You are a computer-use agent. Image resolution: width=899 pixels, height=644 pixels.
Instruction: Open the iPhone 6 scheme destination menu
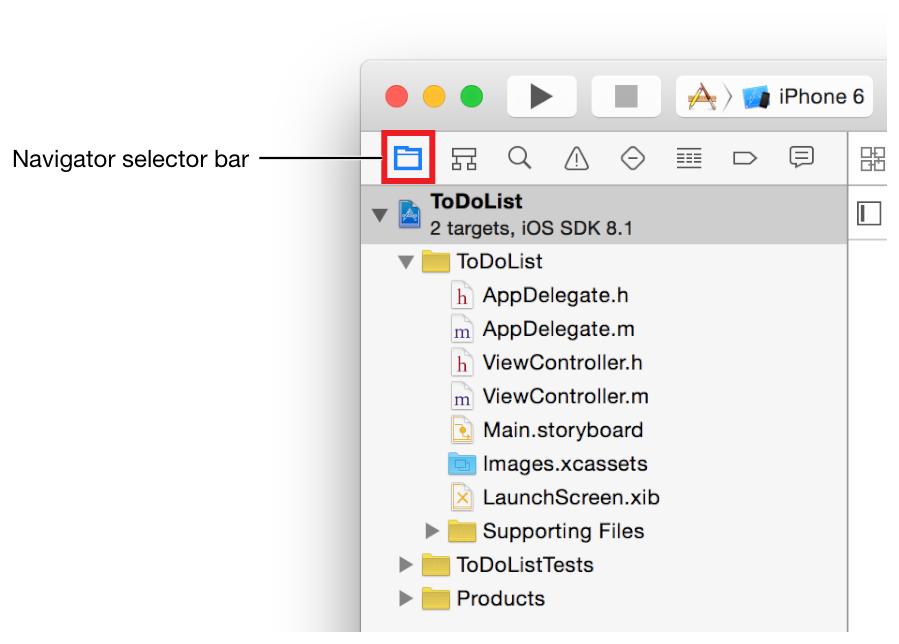click(x=820, y=97)
